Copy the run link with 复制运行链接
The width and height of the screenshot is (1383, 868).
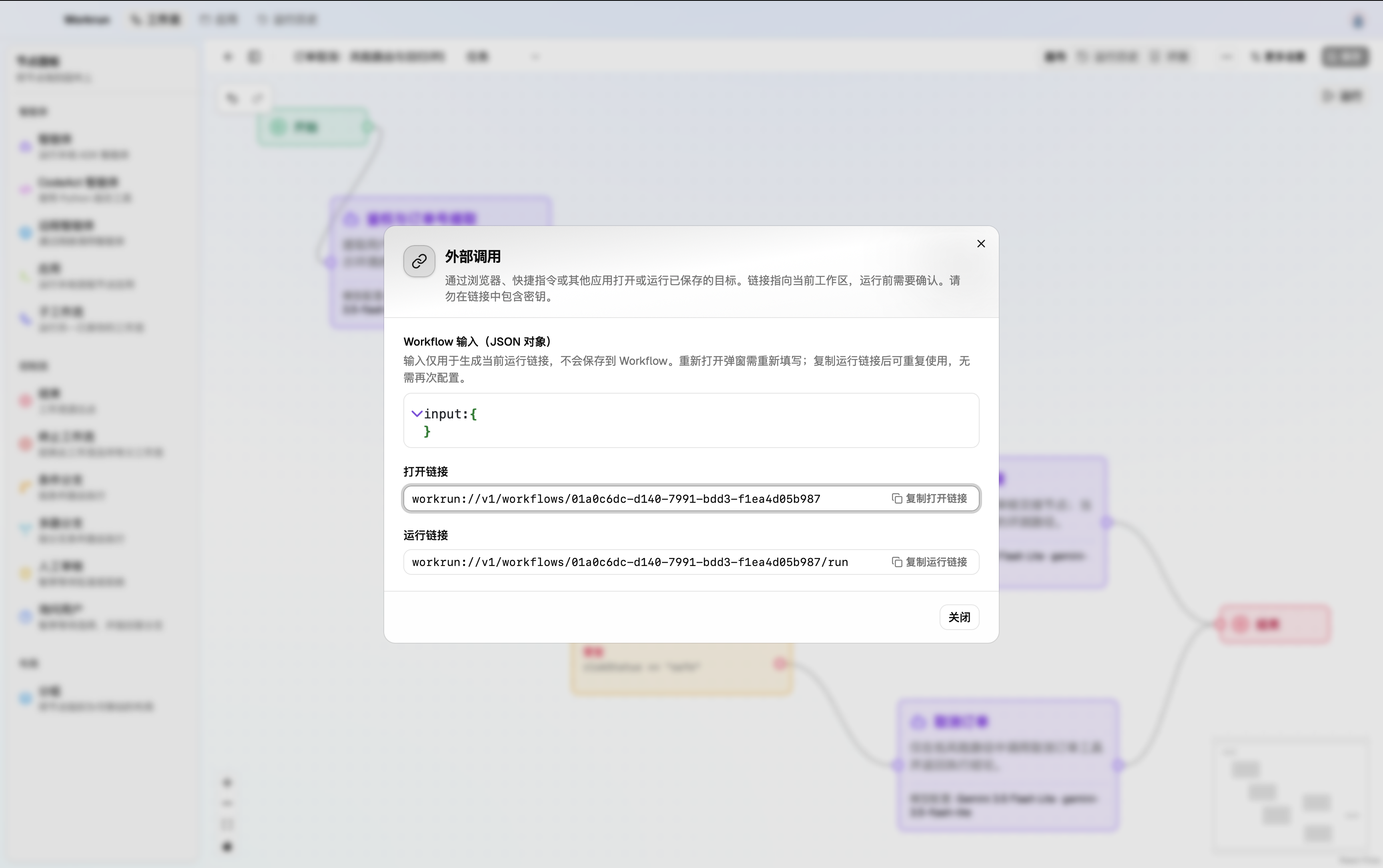[x=929, y=562]
